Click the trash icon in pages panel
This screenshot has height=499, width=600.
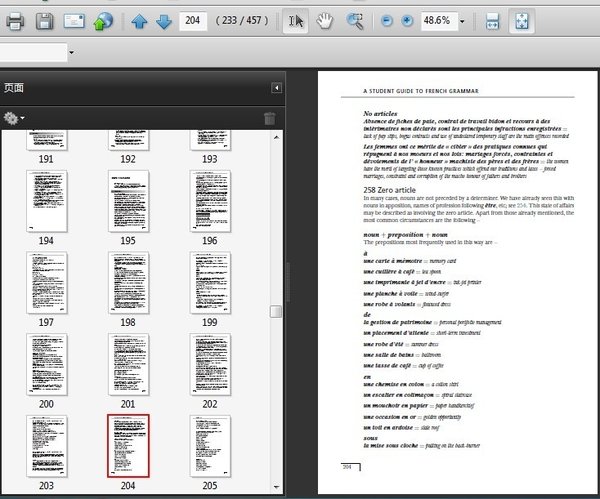[x=269, y=118]
